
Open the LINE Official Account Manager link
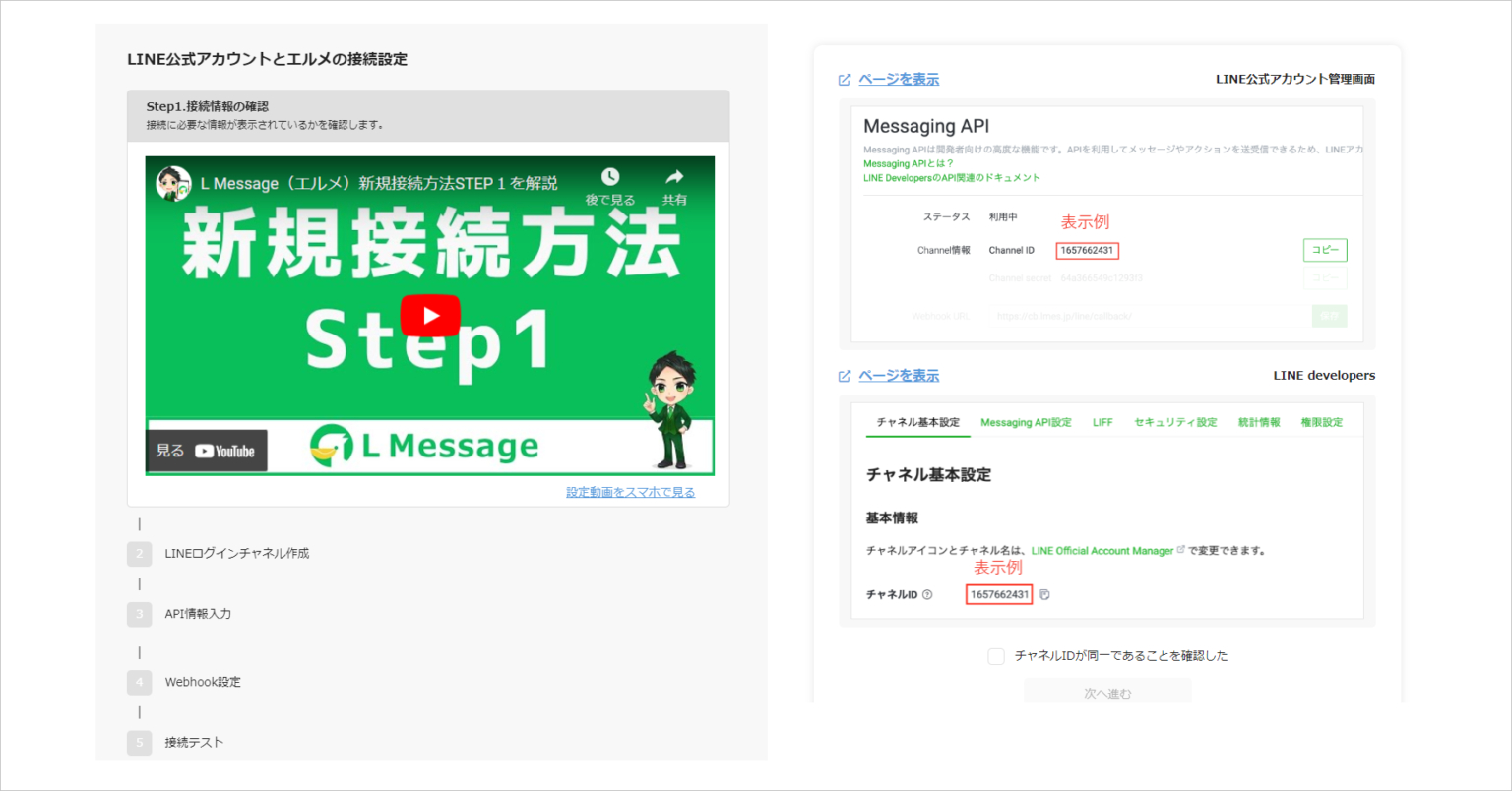1102,551
